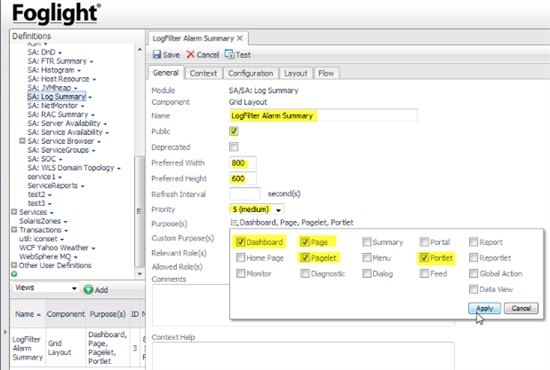The width and height of the screenshot is (550, 370).
Task: Uncheck the Dashboard purpose checkbox
Action: tap(240, 242)
